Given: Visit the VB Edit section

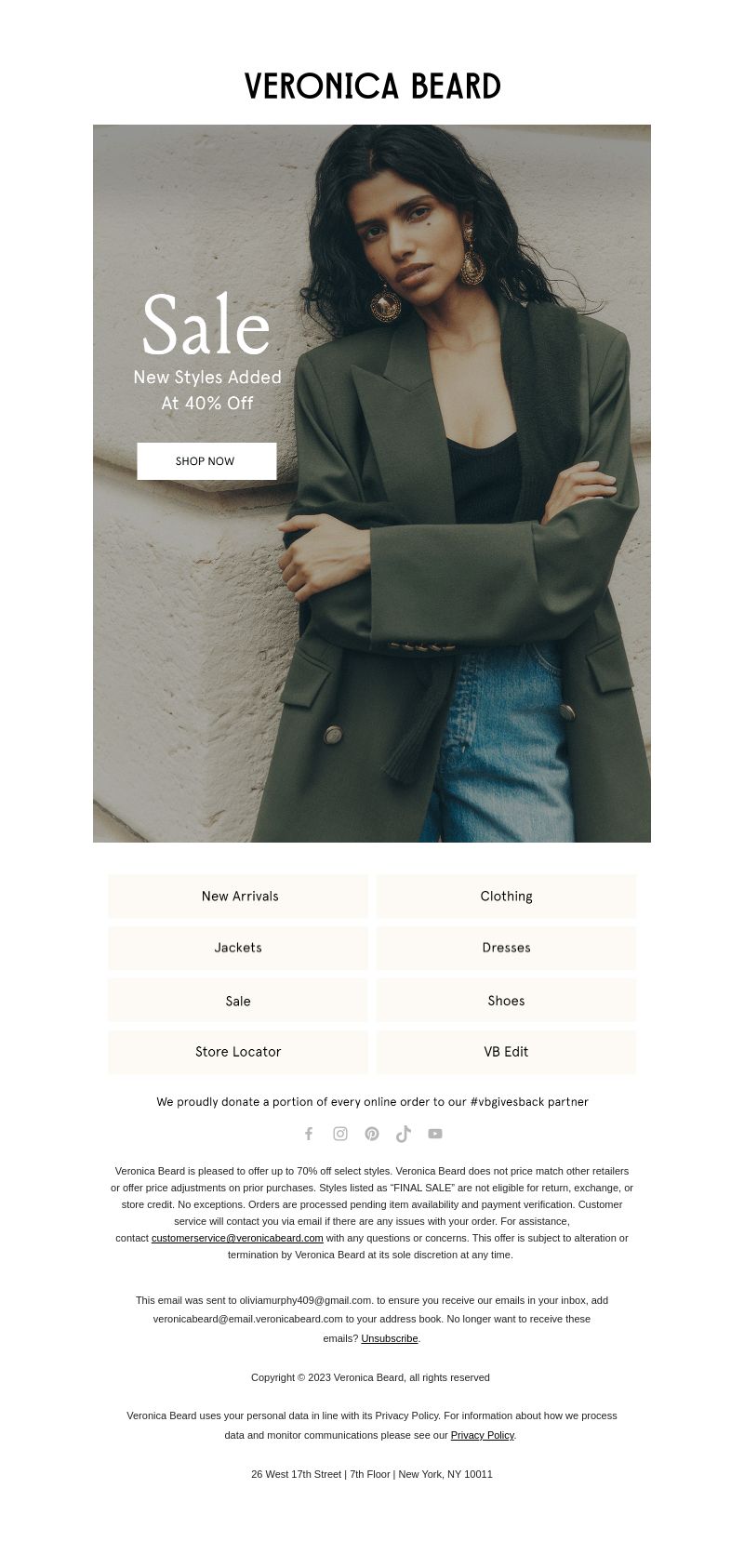Looking at the screenshot, I should pos(507,1052).
